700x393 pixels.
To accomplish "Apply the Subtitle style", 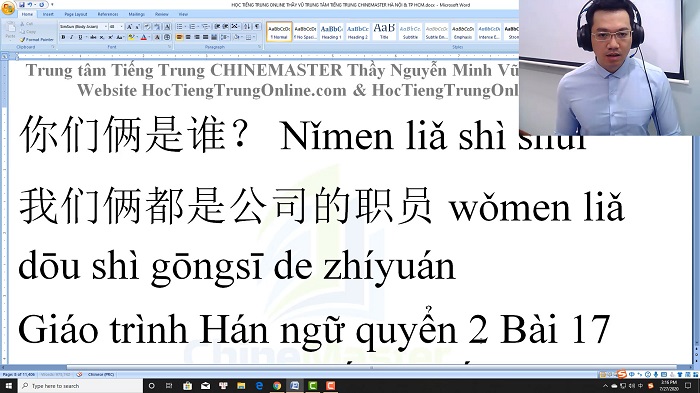I will pyautogui.click(x=410, y=32).
